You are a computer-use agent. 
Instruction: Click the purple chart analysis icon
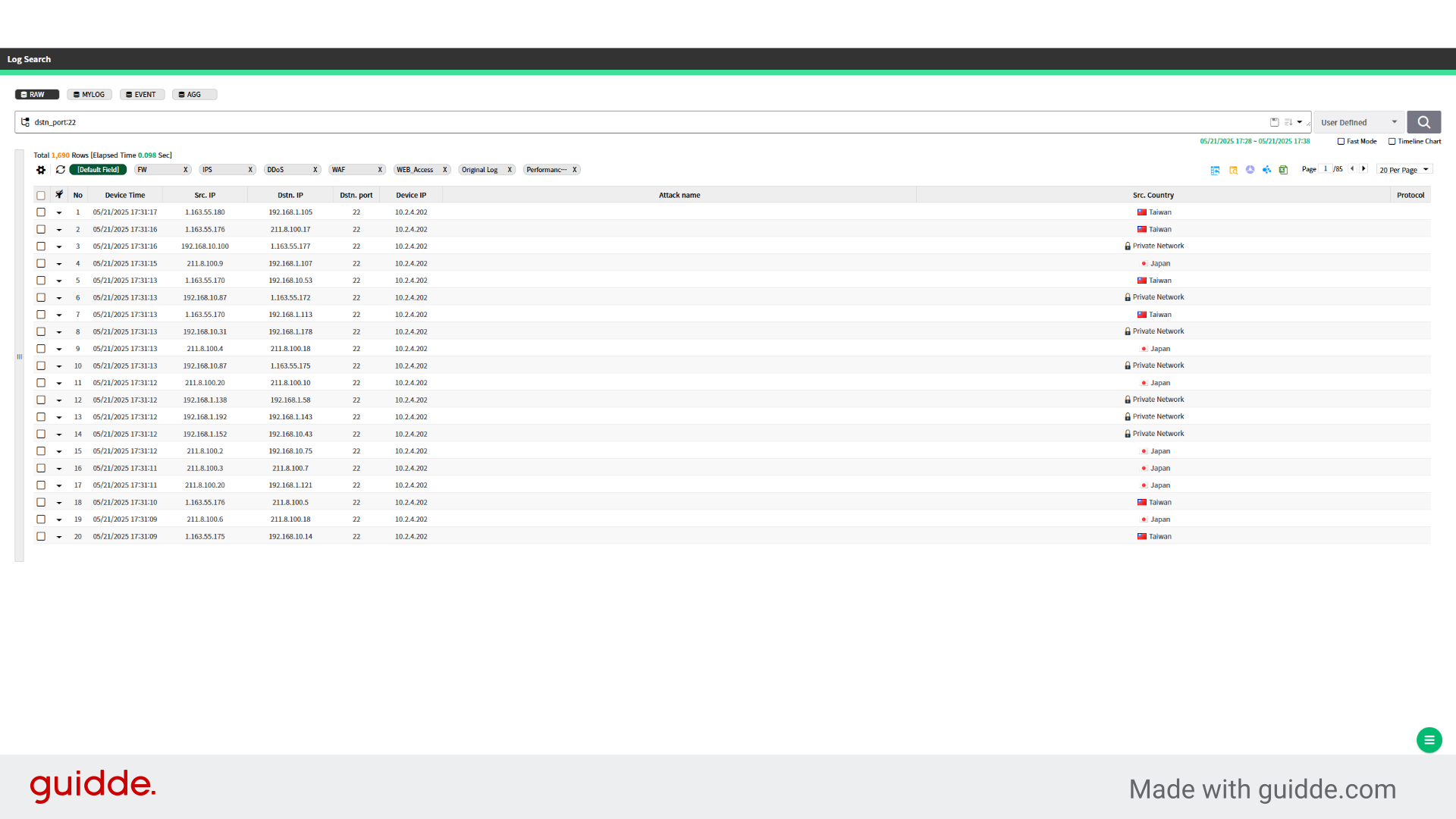click(1250, 170)
